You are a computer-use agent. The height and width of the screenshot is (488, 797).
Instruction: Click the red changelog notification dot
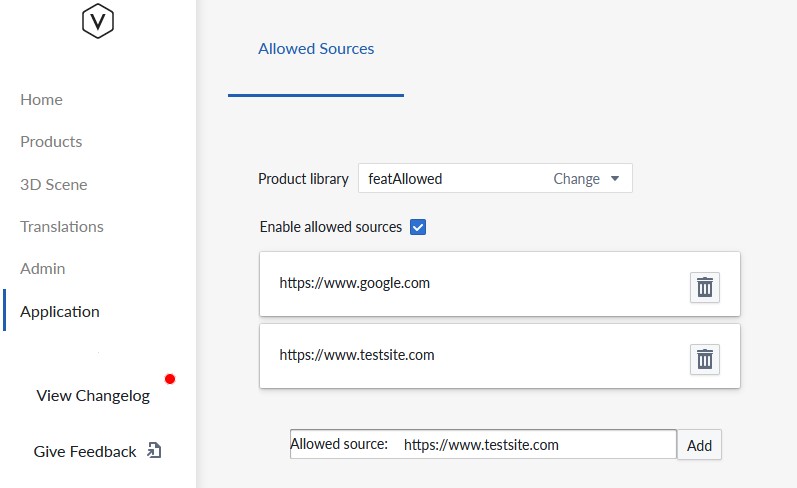[x=170, y=379]
